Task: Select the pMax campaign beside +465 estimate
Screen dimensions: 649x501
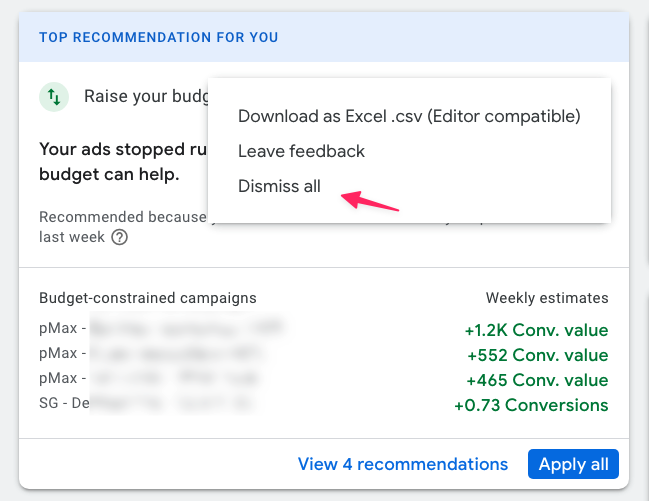Action: pyautogui.click(x=149, y=378)
